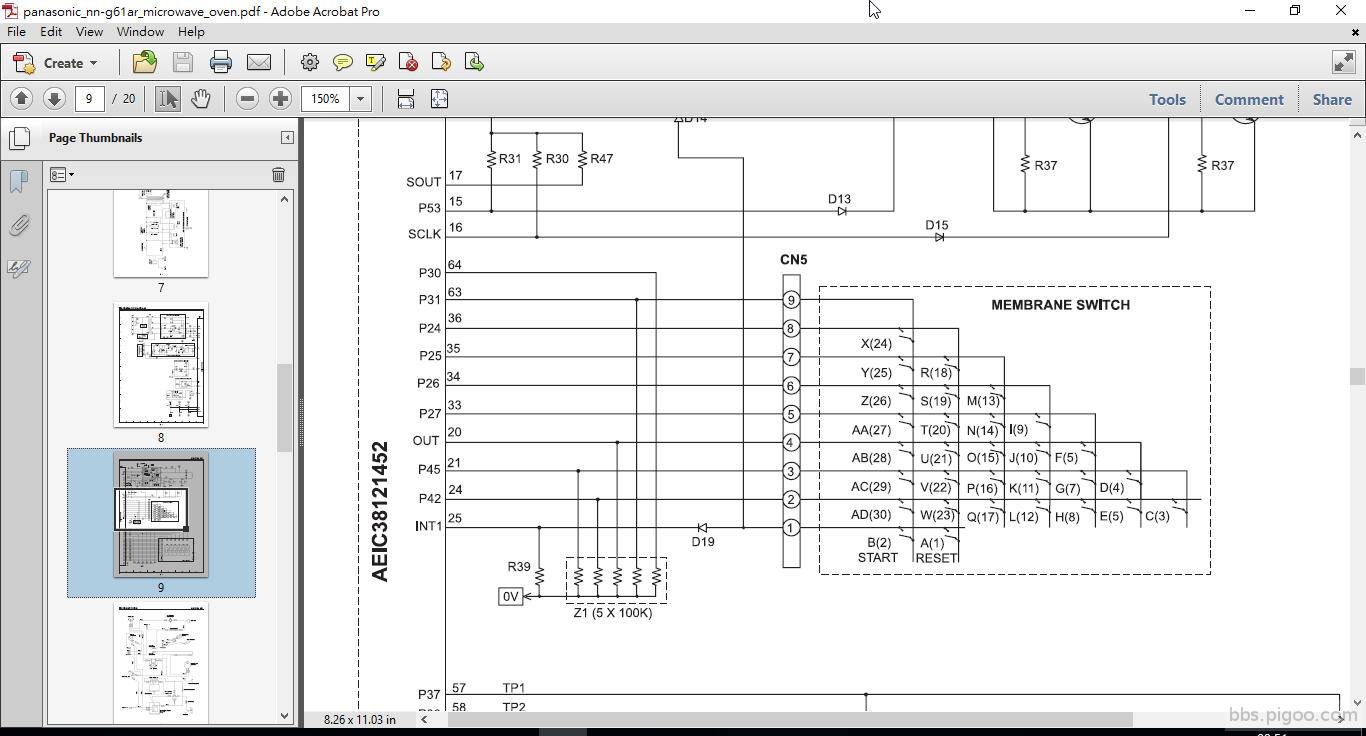Image resolution: width=1366 pixels, height=736 pixels.
Task: Open the Create dropdown arrow
Action: coord(94,63)
